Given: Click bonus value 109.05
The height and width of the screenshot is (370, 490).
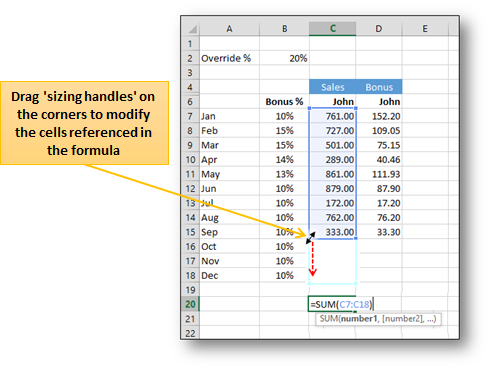Looking at the screenshot, I should (379, 131).
